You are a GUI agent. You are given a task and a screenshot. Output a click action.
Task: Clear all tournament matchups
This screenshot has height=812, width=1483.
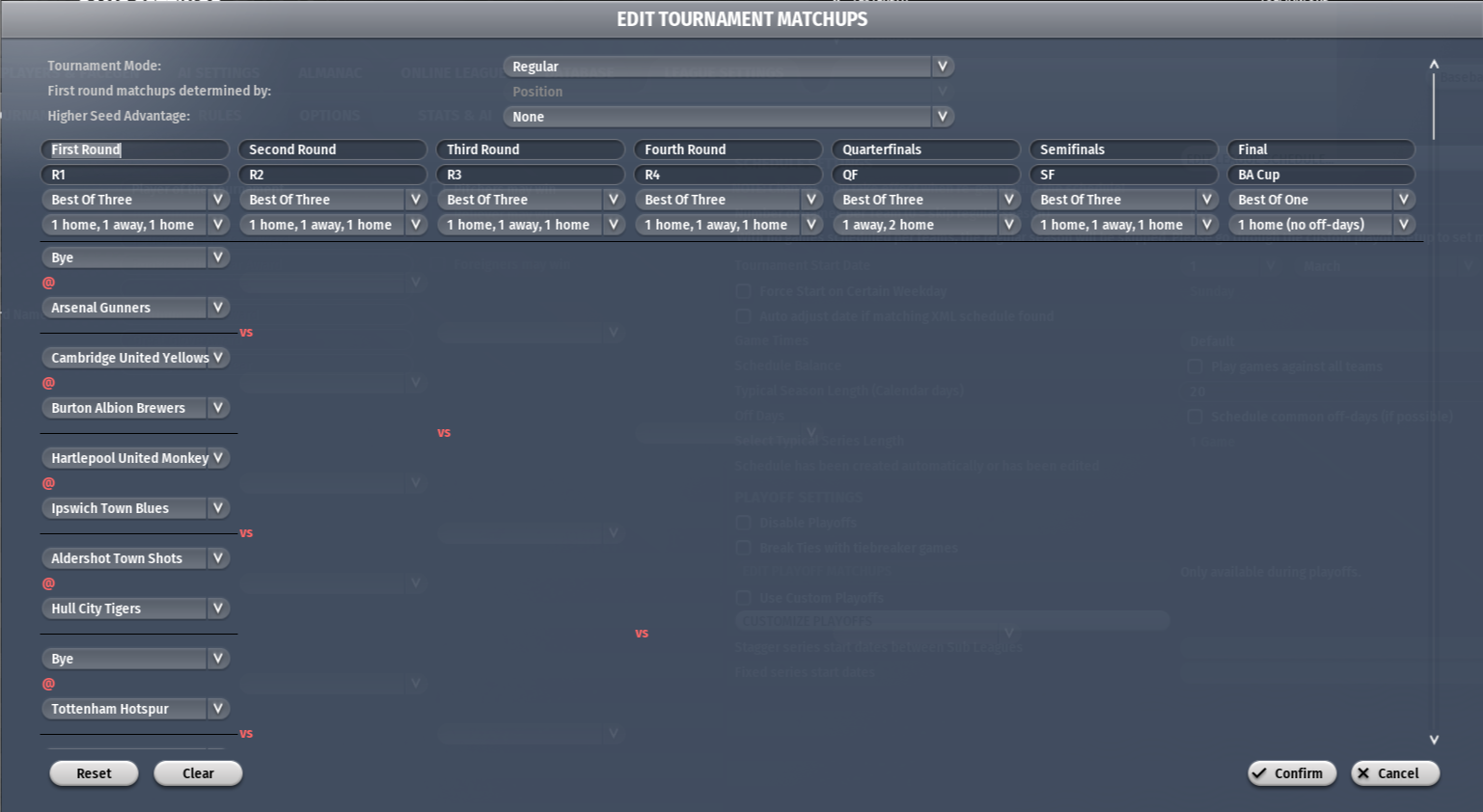[x=198, y=773]
